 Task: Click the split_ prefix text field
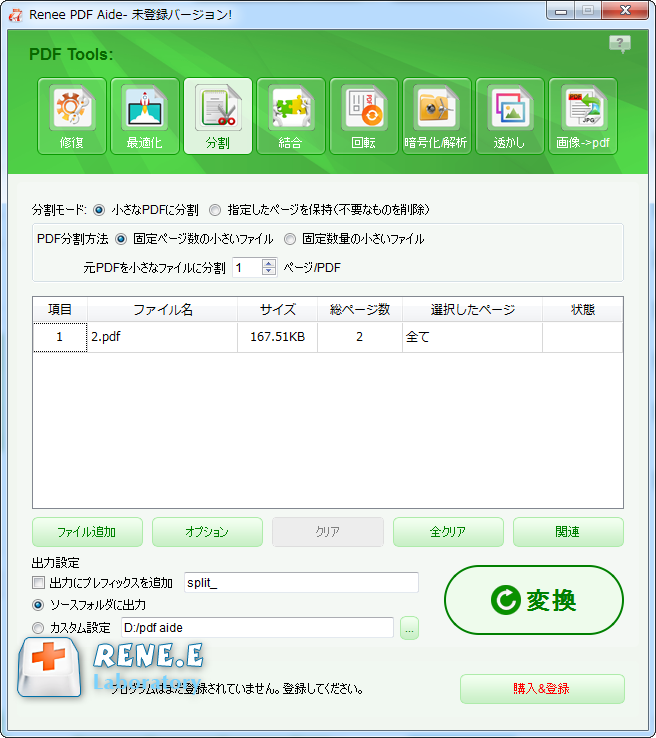(301, 583)
